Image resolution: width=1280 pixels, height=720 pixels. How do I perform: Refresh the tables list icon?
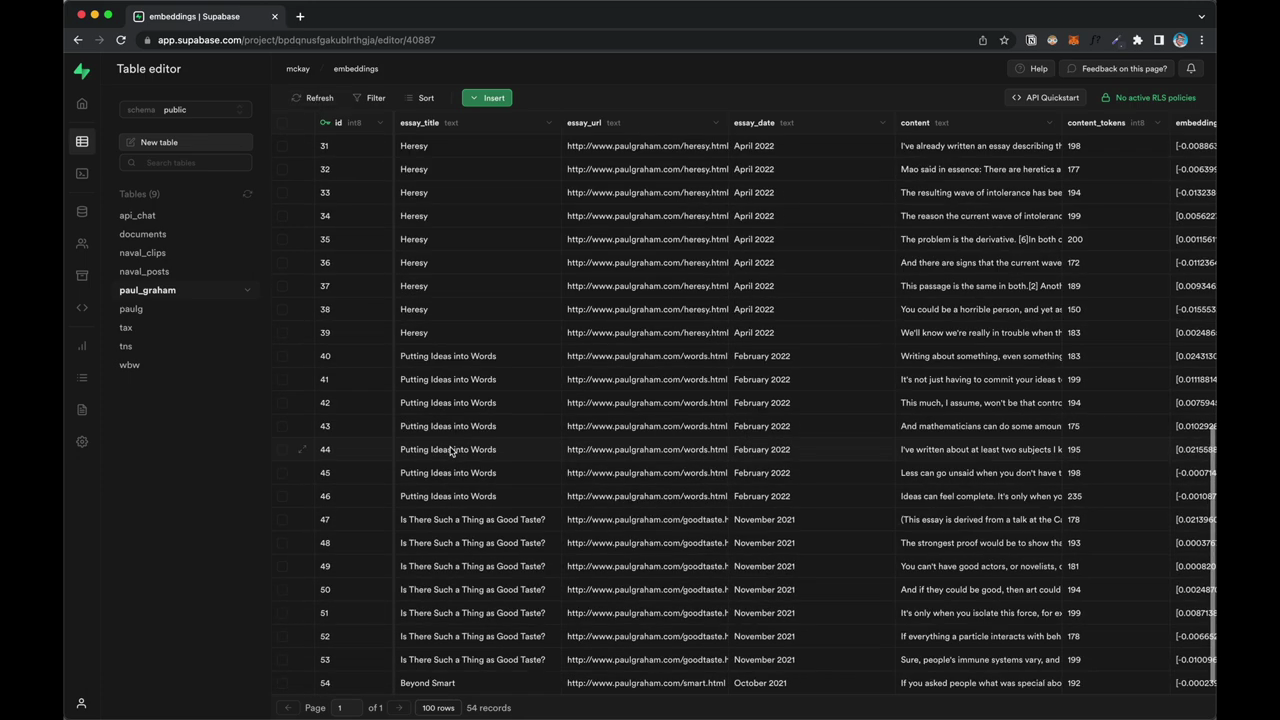(247, 194)
